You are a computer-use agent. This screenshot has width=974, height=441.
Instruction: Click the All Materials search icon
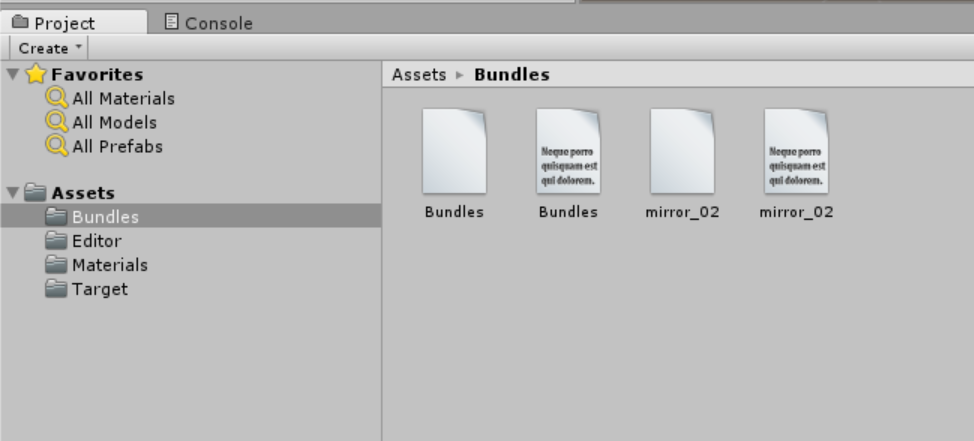pyautogui.click(x=57, y=98)
